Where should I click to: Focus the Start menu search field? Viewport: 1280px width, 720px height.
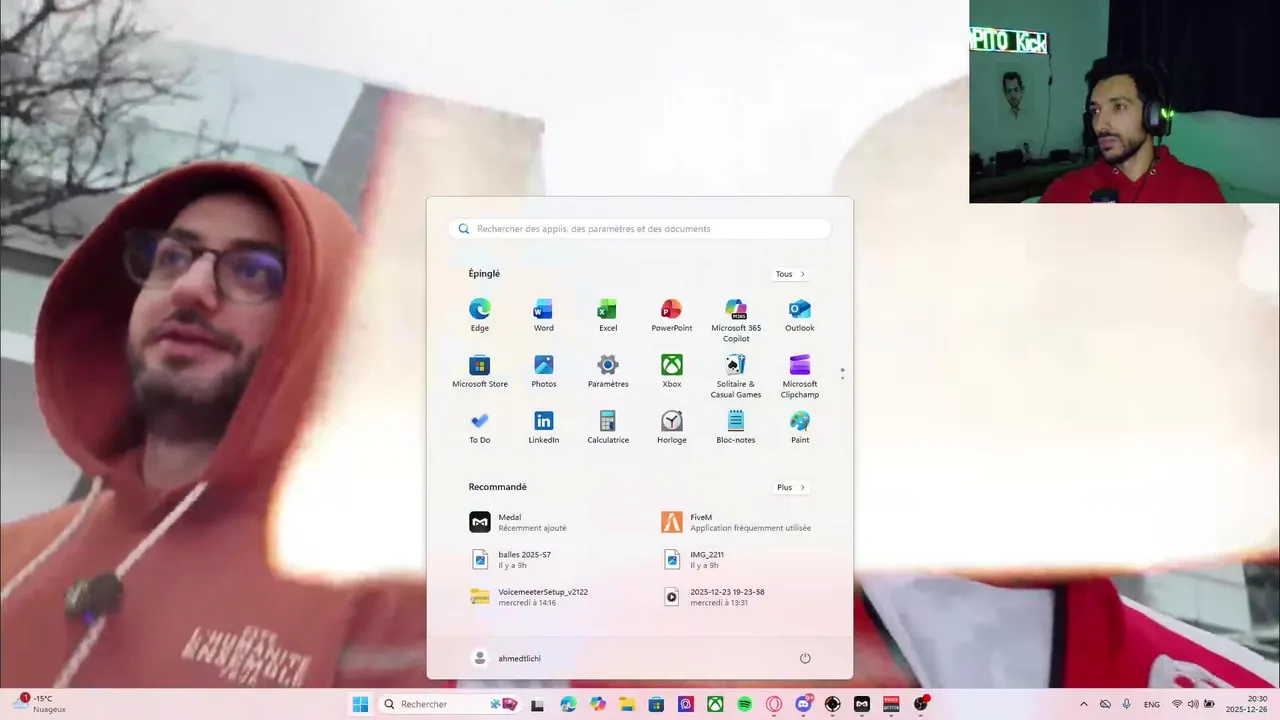point(640,229)
